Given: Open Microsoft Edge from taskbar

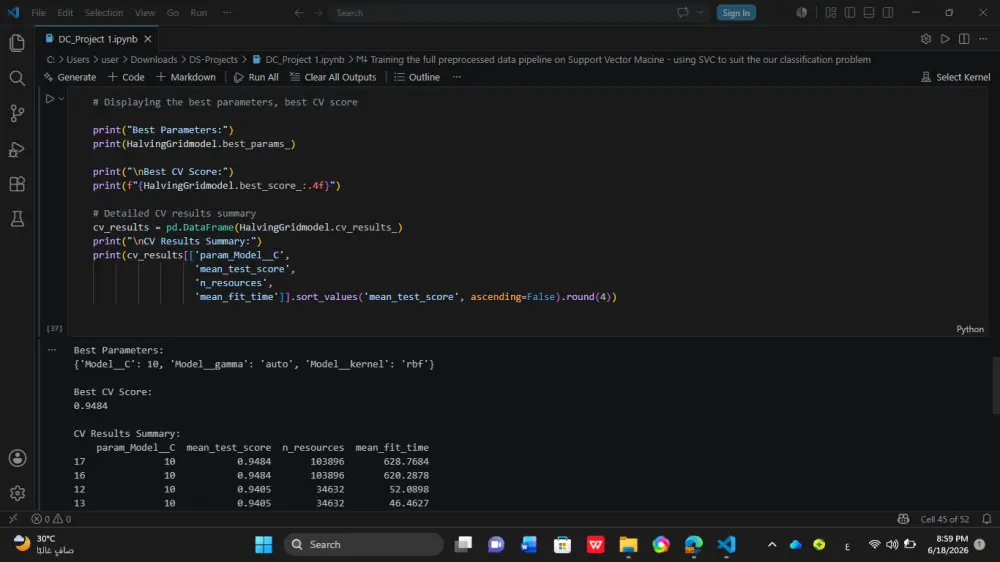Looking at the screenshot, I should pos(693,544).
